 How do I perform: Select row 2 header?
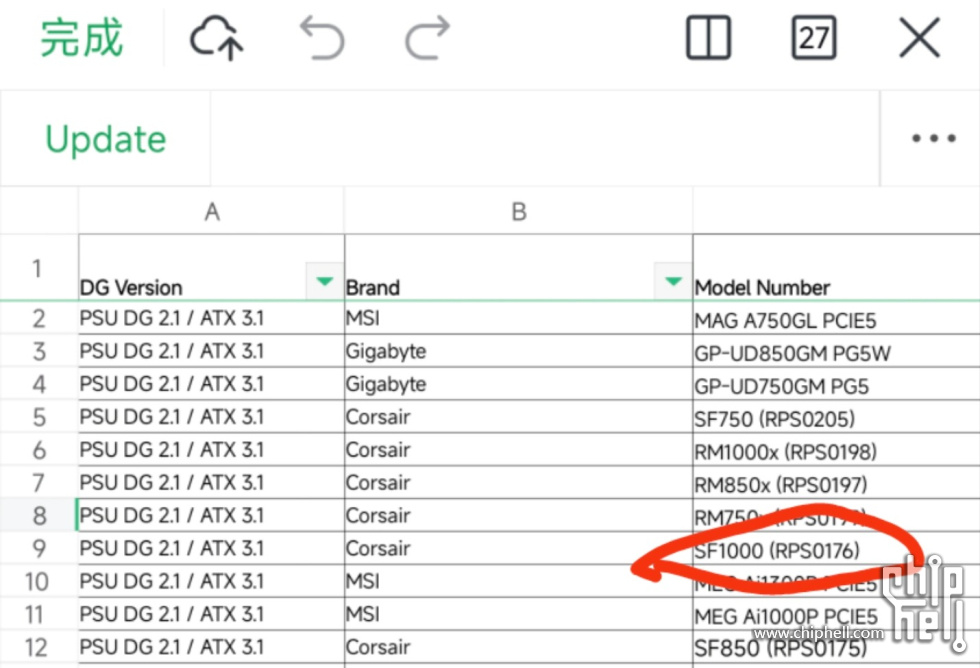(39, 318)
